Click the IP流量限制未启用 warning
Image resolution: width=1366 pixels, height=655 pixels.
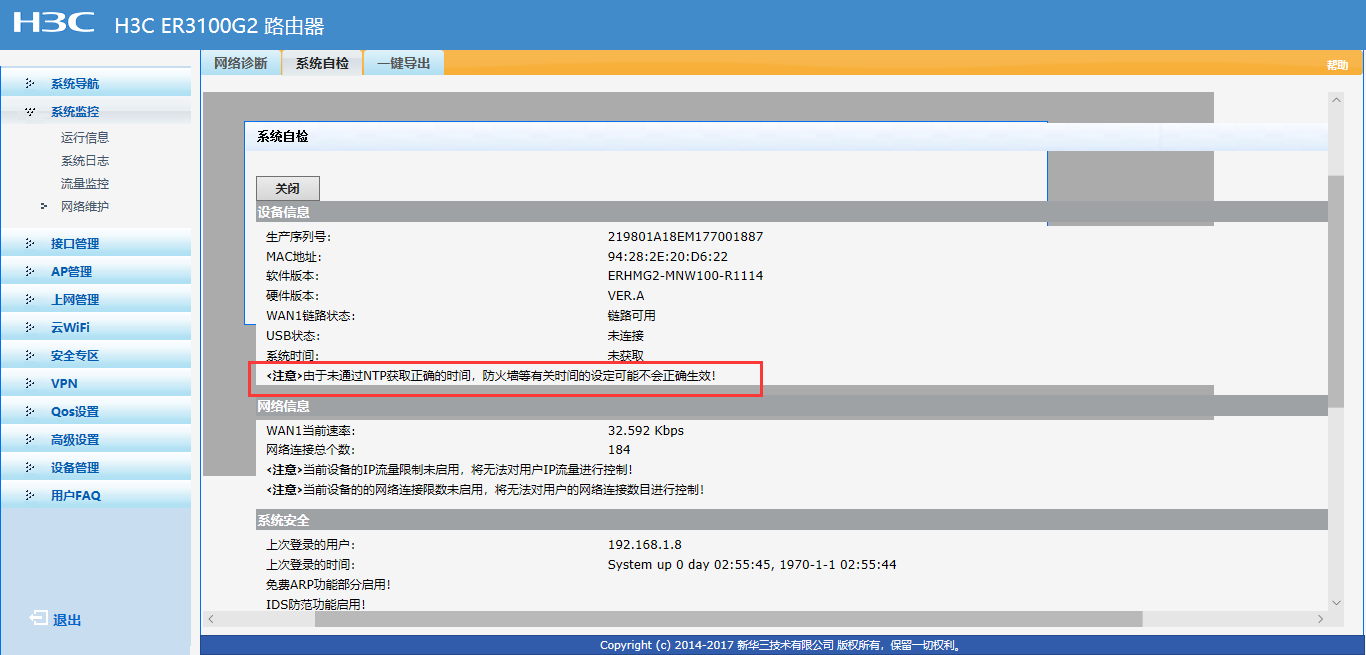click(449, 470)
